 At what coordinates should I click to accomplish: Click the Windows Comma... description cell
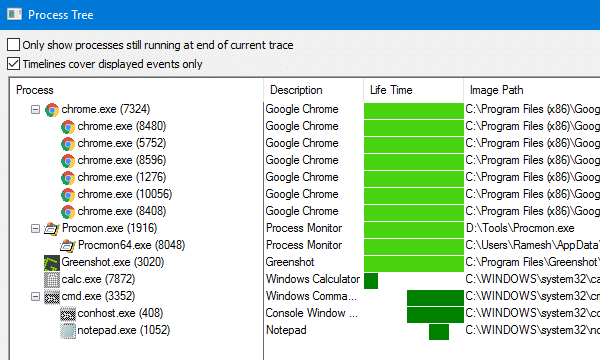[311, 296]
